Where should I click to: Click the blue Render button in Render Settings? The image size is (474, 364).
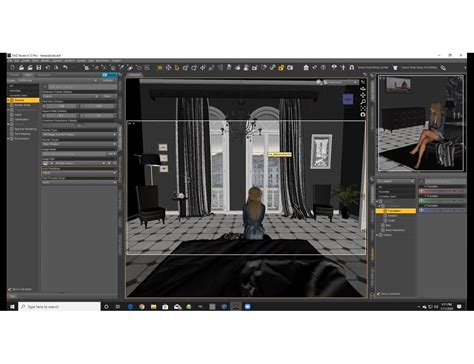tap(110, 75)
